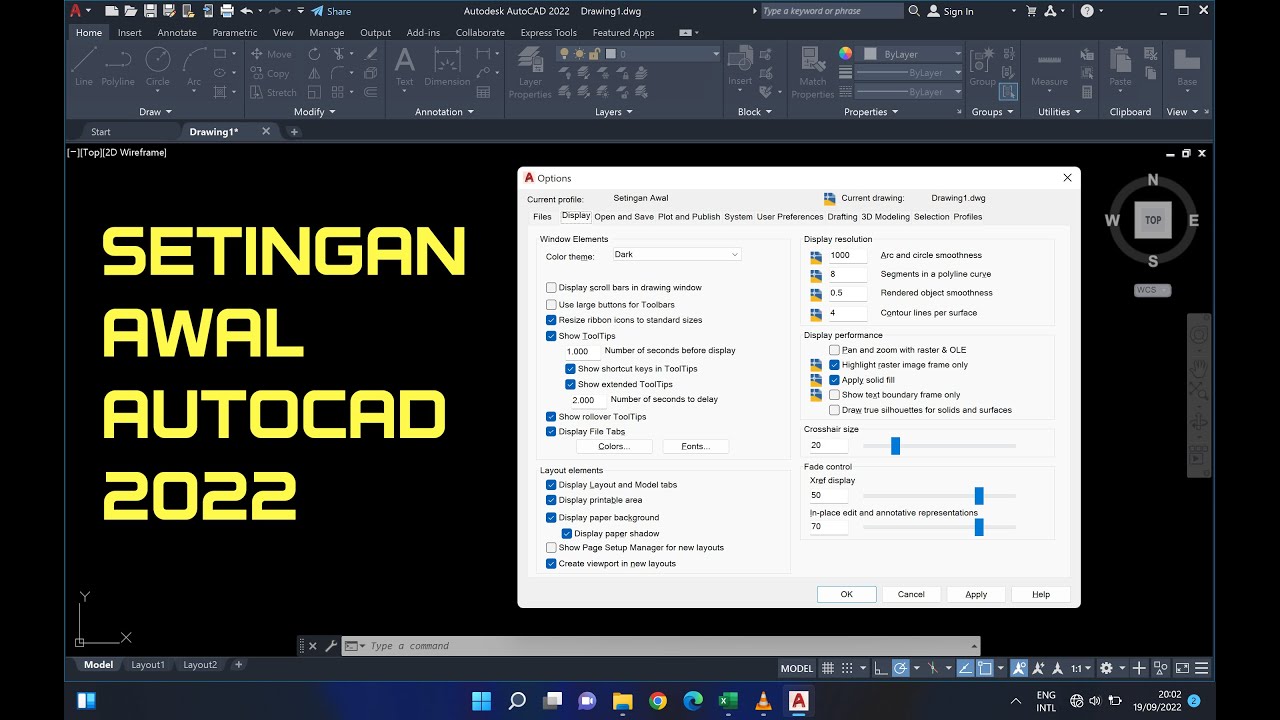The image size is (1280, 720).
Task: Click the Copy tool in Modify panel
Action: 270,73
